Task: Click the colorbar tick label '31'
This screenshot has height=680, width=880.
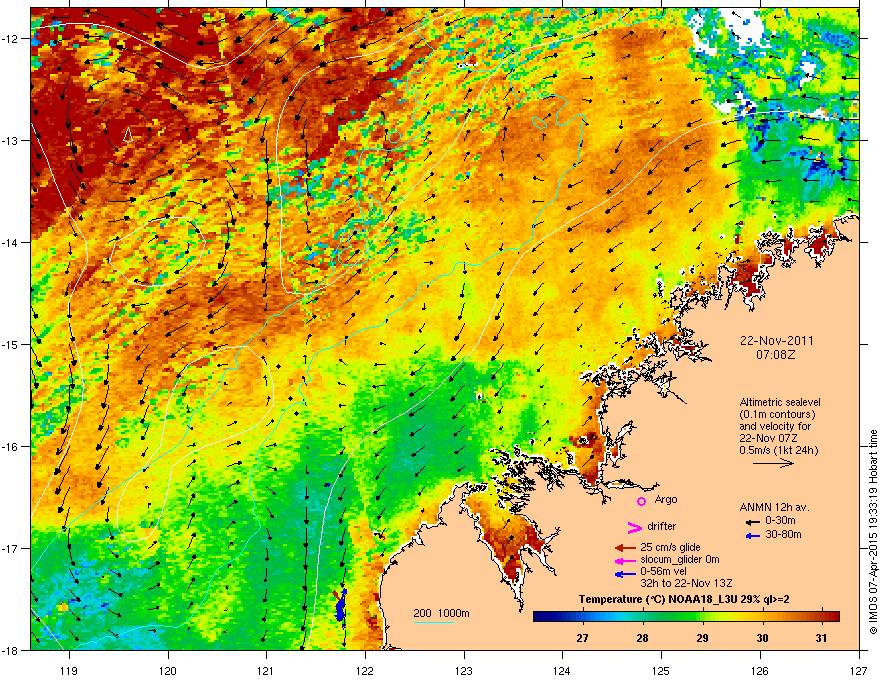Action: [x=822, y=638]
